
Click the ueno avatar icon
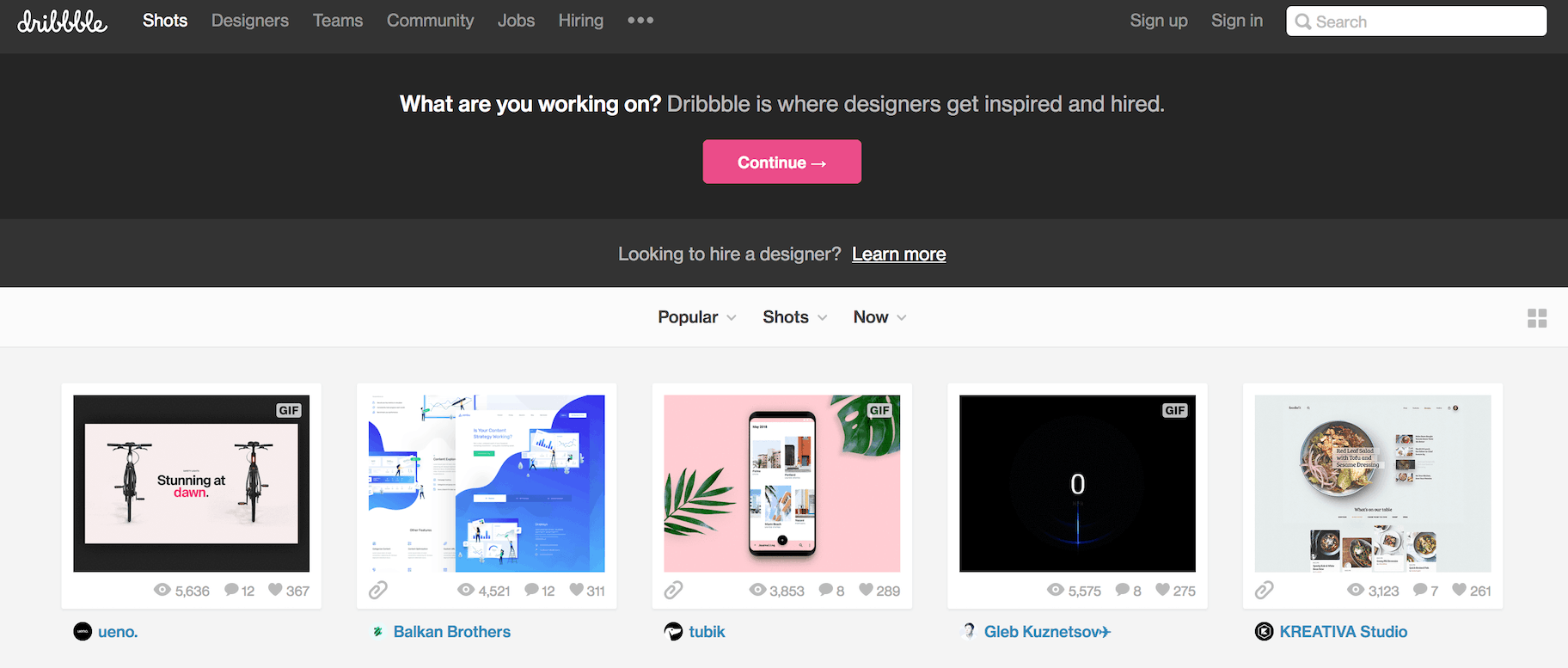coord(83,632)
